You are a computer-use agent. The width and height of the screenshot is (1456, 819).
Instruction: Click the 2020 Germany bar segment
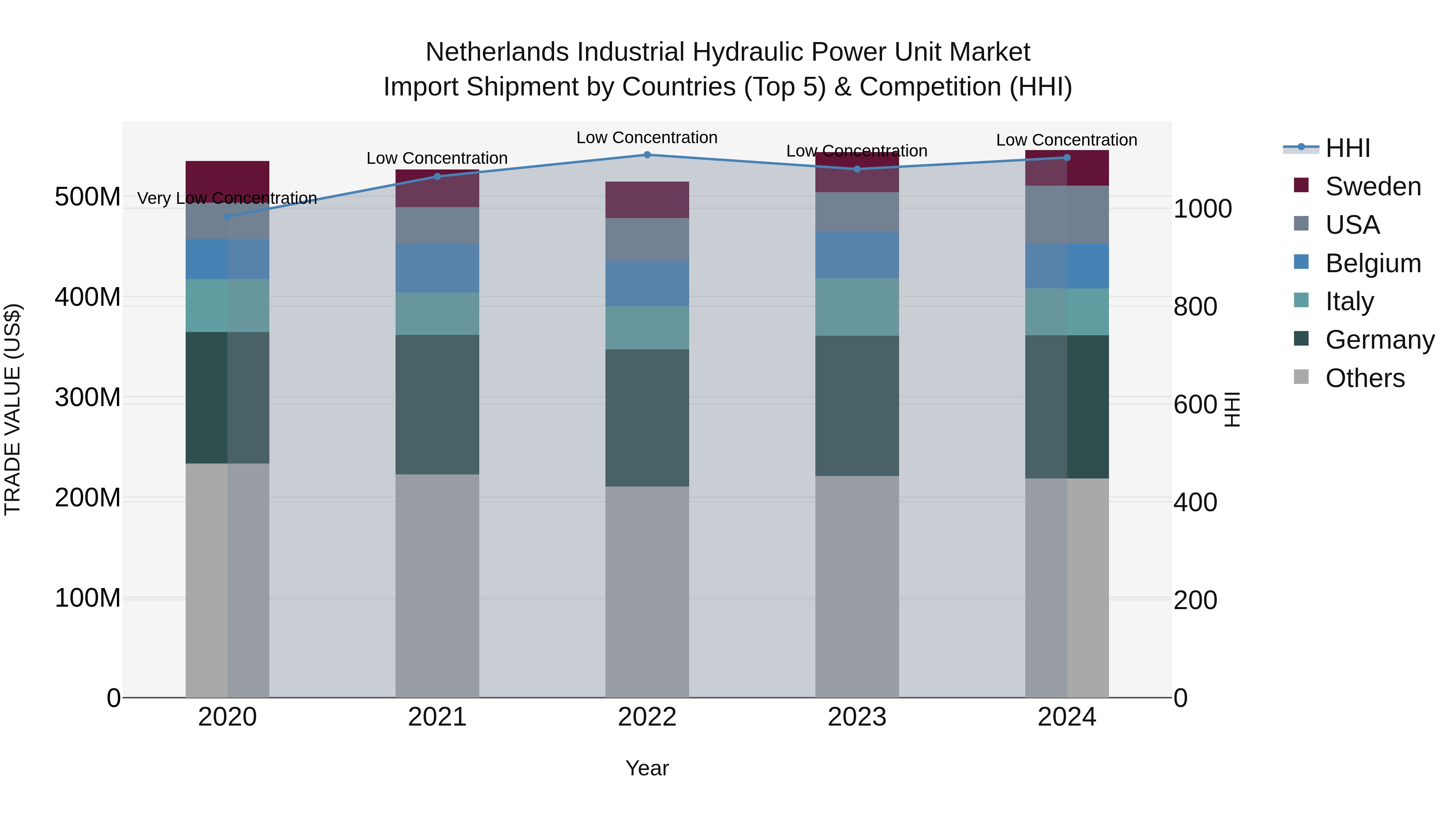[228, 398]
